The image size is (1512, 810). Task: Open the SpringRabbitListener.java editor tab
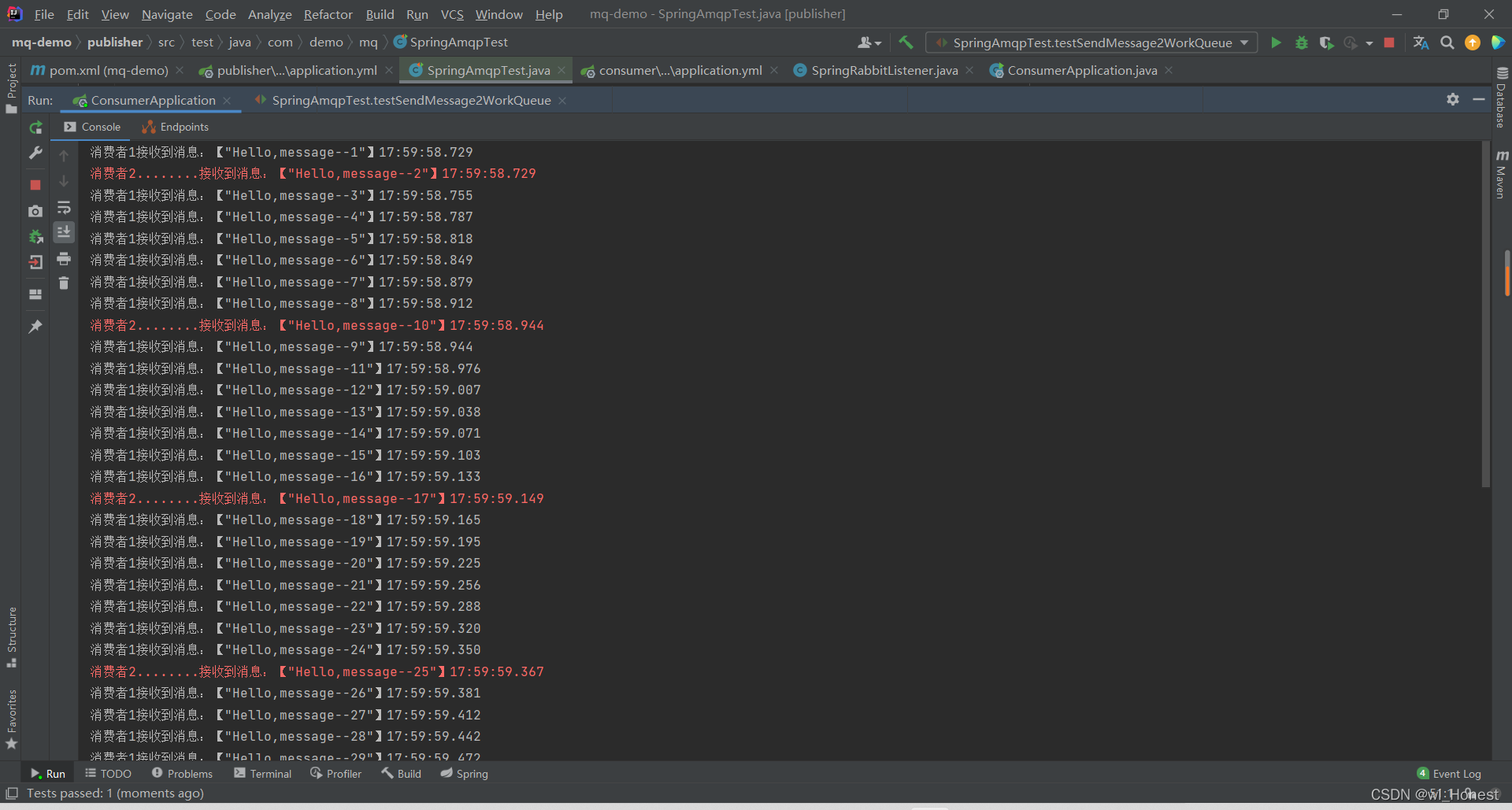[x=884, y=71]
